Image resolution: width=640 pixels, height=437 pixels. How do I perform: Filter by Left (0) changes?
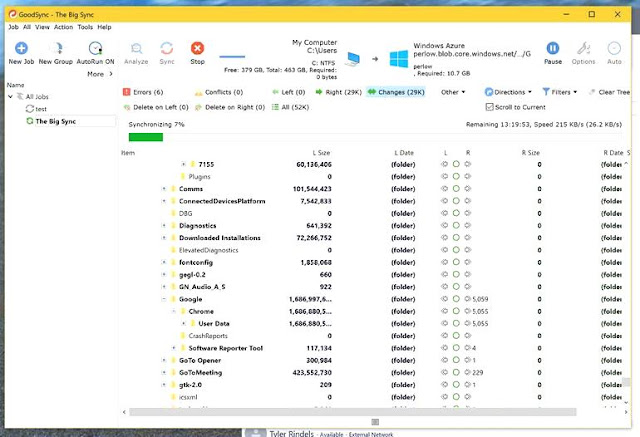point(289,92)
